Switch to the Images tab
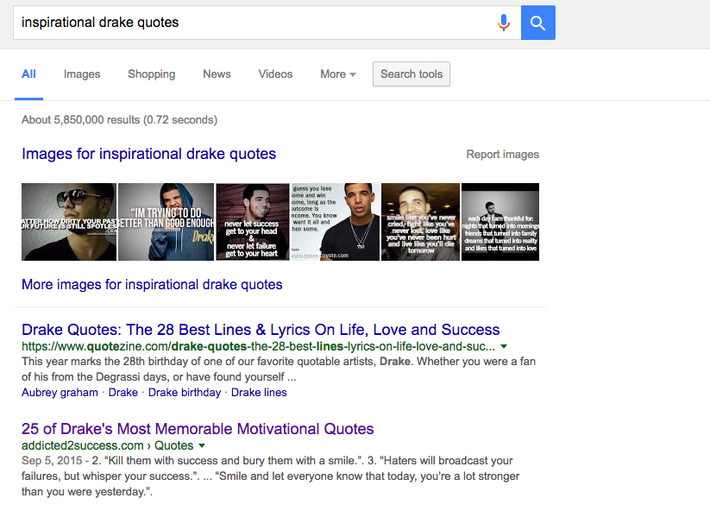710x506 pixels. tap(82, 74)
